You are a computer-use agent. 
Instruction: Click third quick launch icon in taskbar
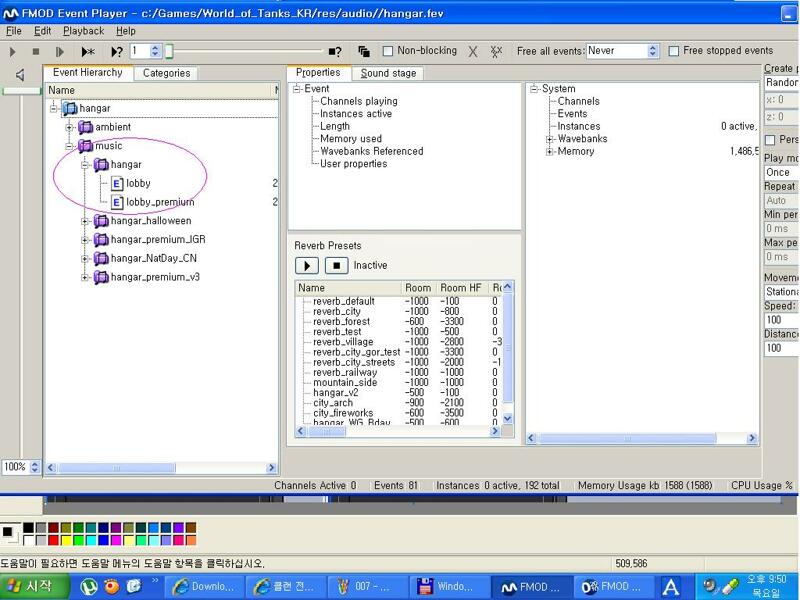click(x=134, y=586)
